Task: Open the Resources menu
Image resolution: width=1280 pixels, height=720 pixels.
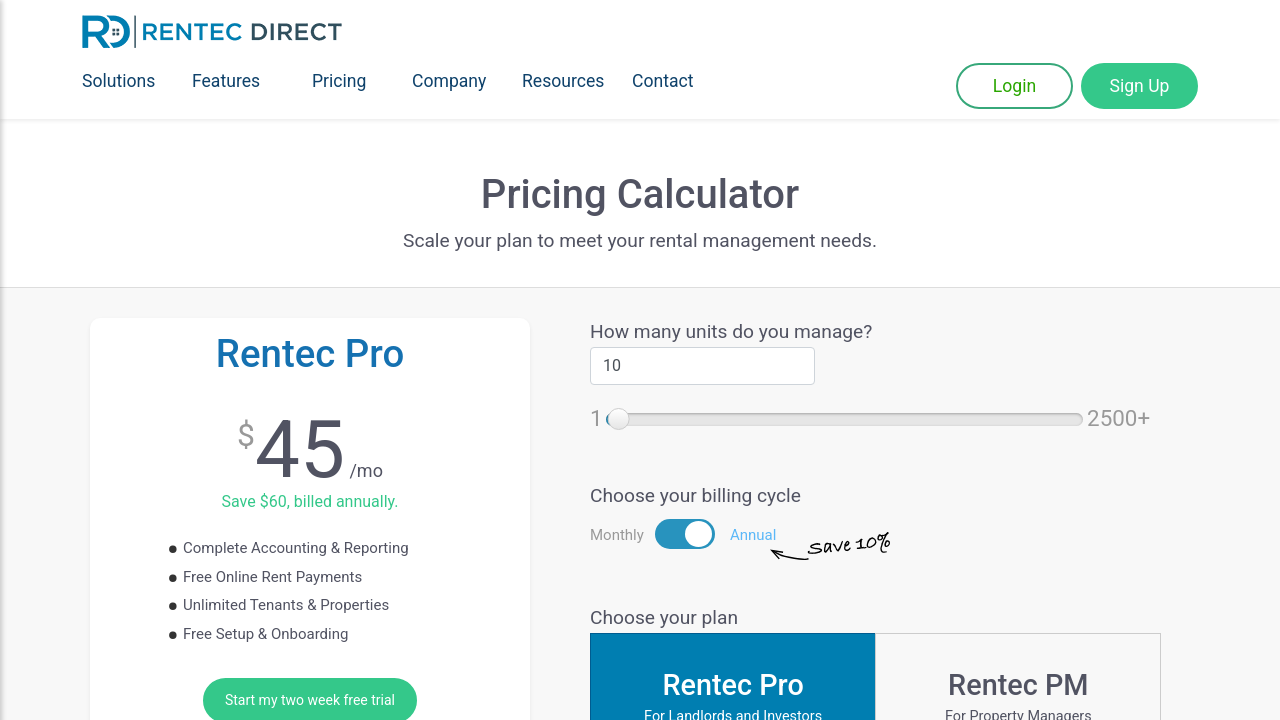Action: (563, 81)
